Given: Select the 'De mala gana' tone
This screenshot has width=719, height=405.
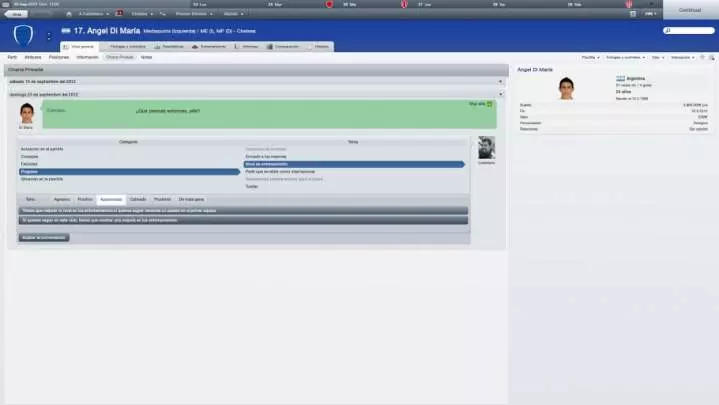Looking at the screenshot, I should (x=191, y=200).
